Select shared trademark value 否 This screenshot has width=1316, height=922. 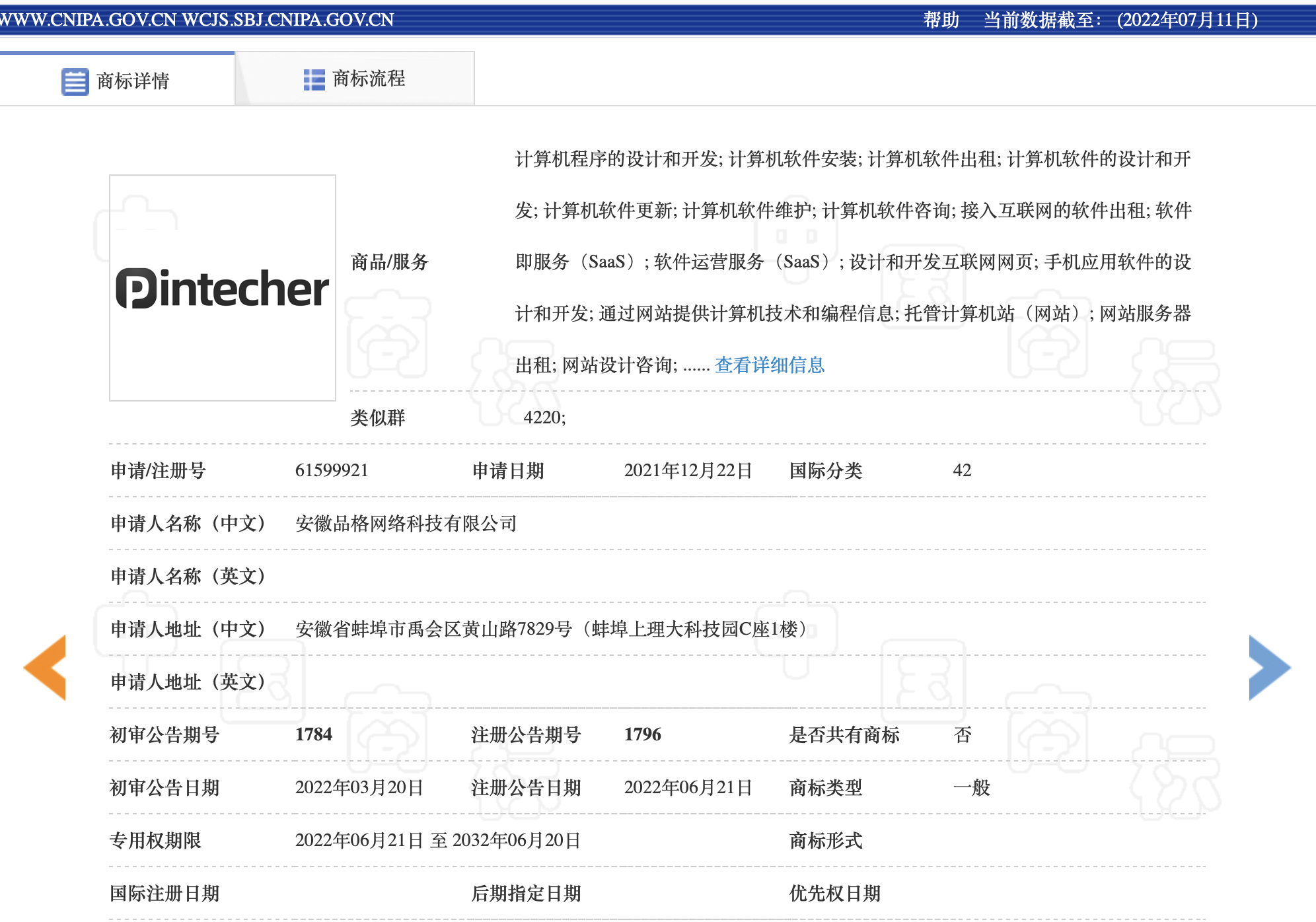[963, 734]
